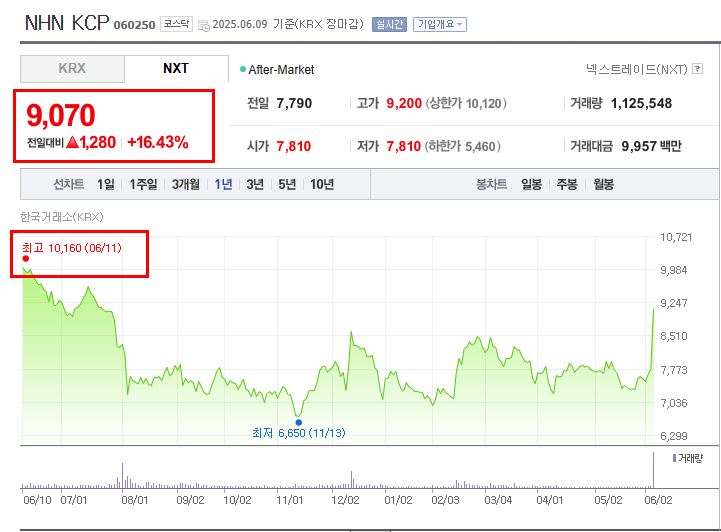Select the 10년 line chart period
Image resolution: width=721 pixels, height=532 pixels.
322,184
